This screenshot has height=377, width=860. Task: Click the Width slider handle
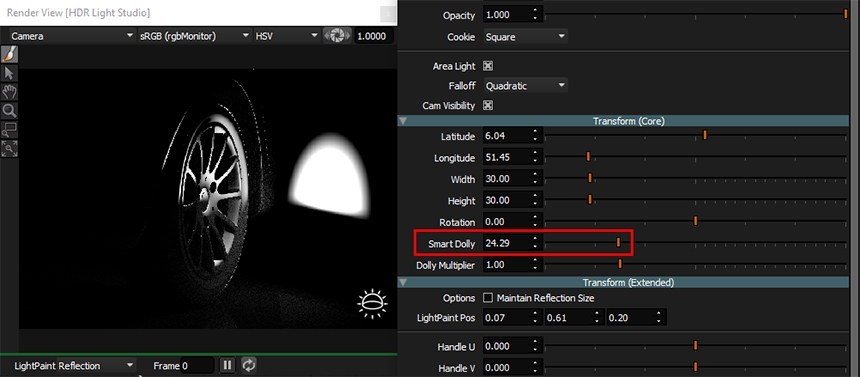click(590, 178)
